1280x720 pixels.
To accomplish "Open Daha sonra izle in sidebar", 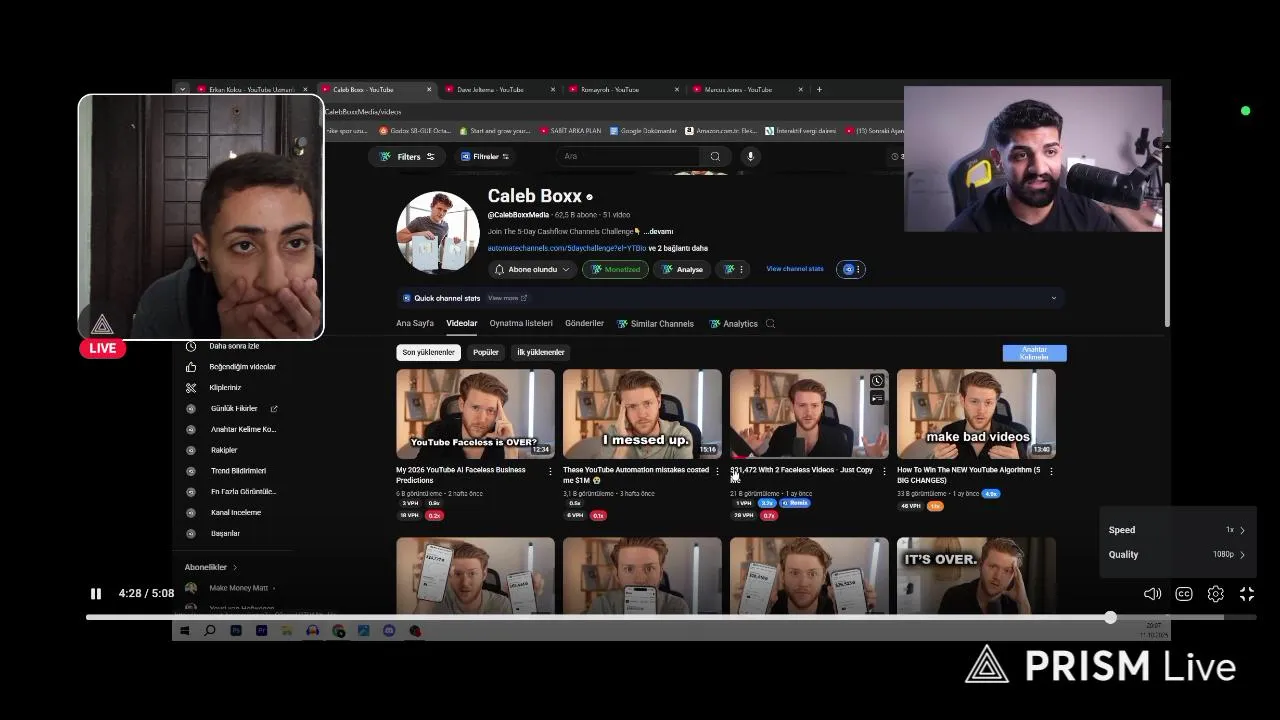I will coord(234,346).
